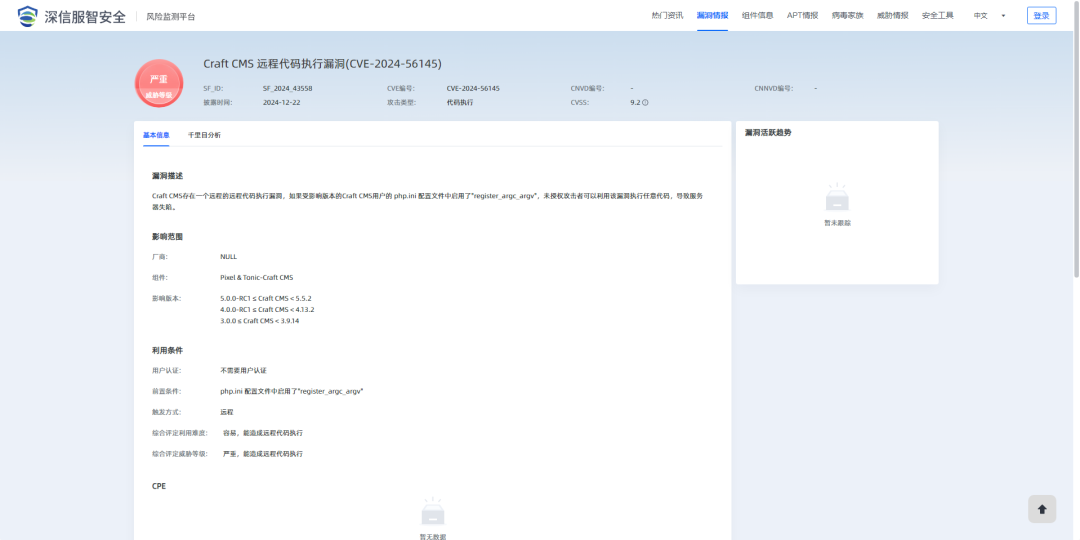Click the 利用条件 heading

[x=167, y=350]
